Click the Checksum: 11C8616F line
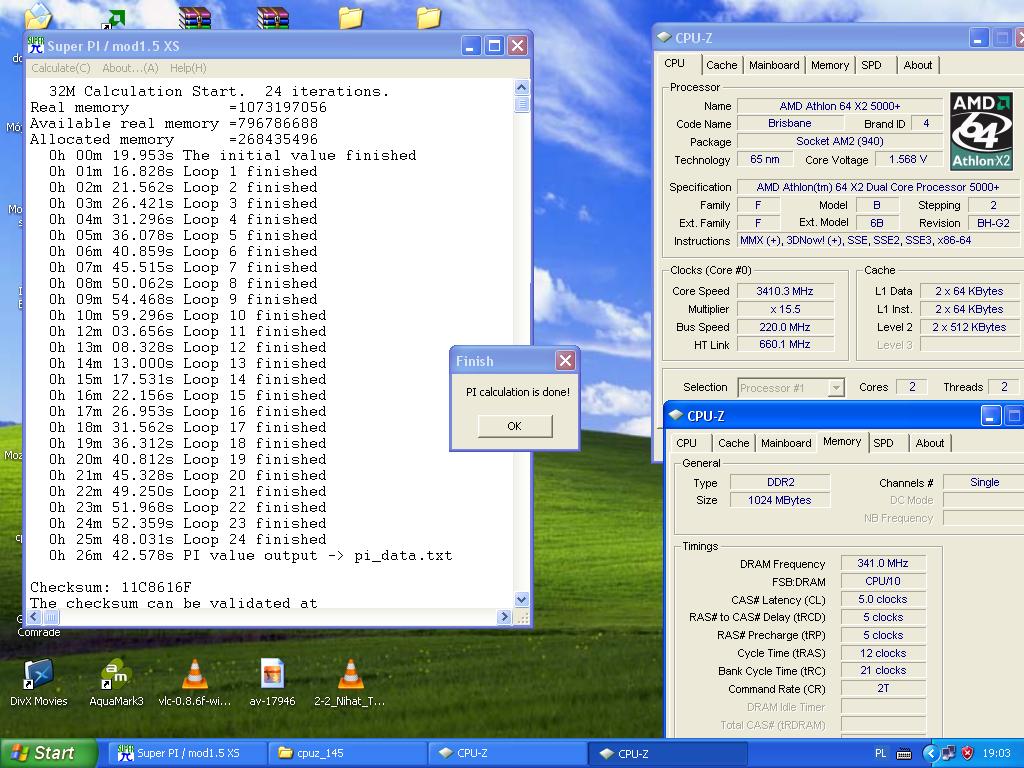 pos(111,587)
